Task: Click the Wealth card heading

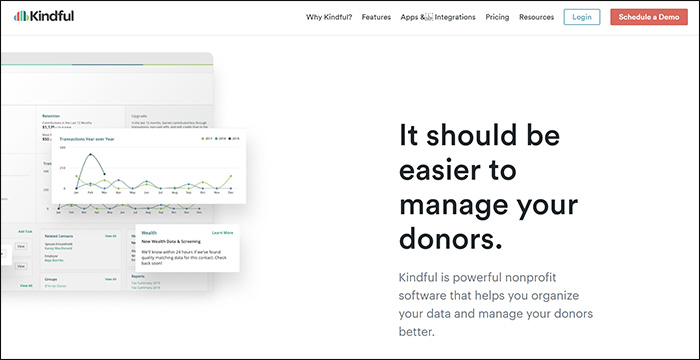Action: [x=149, y=233]
